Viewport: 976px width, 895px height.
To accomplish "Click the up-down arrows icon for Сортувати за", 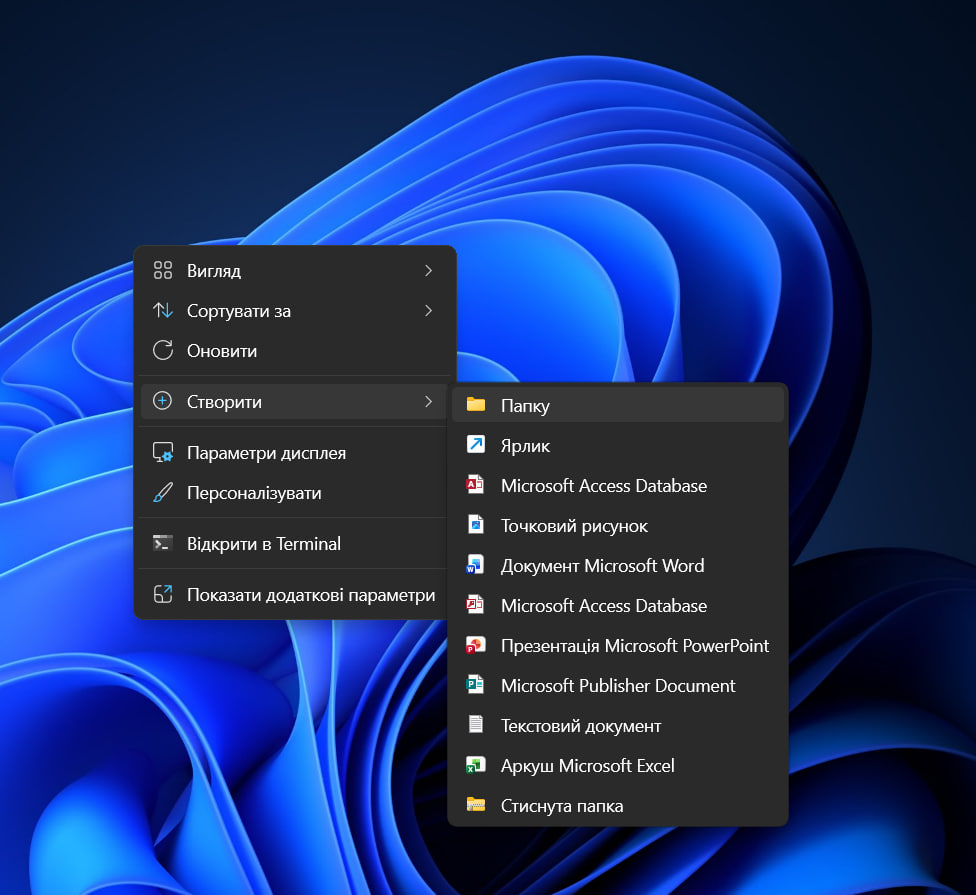I will click(162, 310).
